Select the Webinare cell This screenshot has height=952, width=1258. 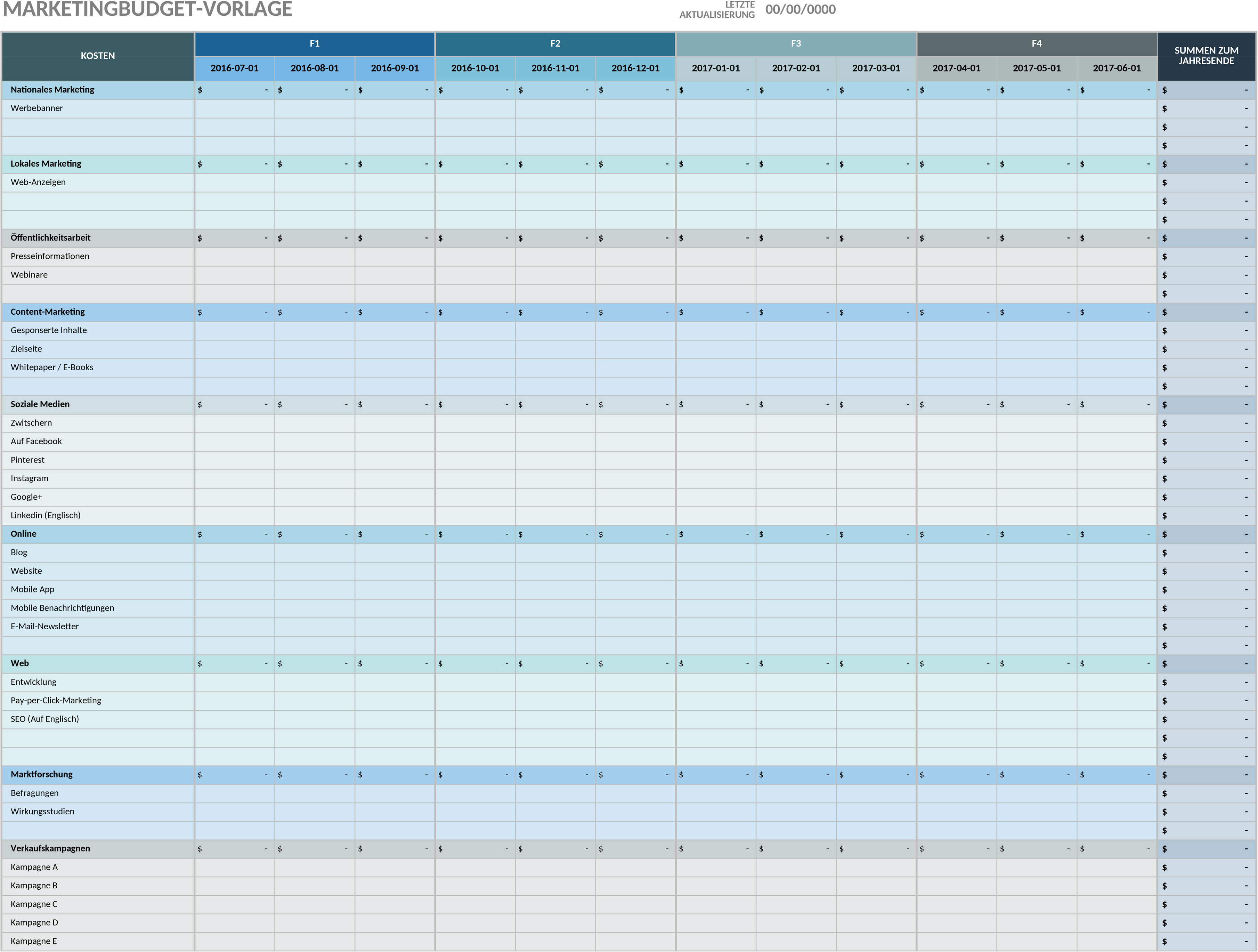pyautogui.click(x=98, y=275)
